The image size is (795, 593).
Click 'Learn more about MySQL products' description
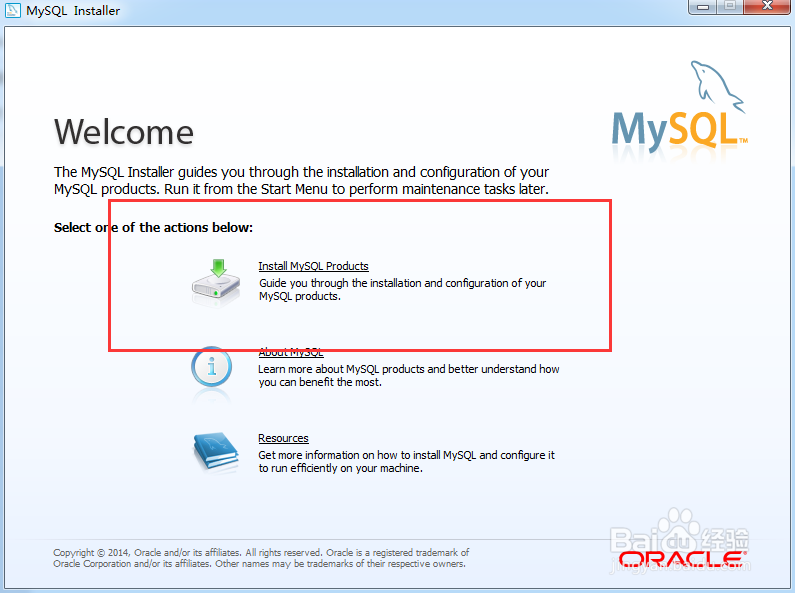[409, 376]
